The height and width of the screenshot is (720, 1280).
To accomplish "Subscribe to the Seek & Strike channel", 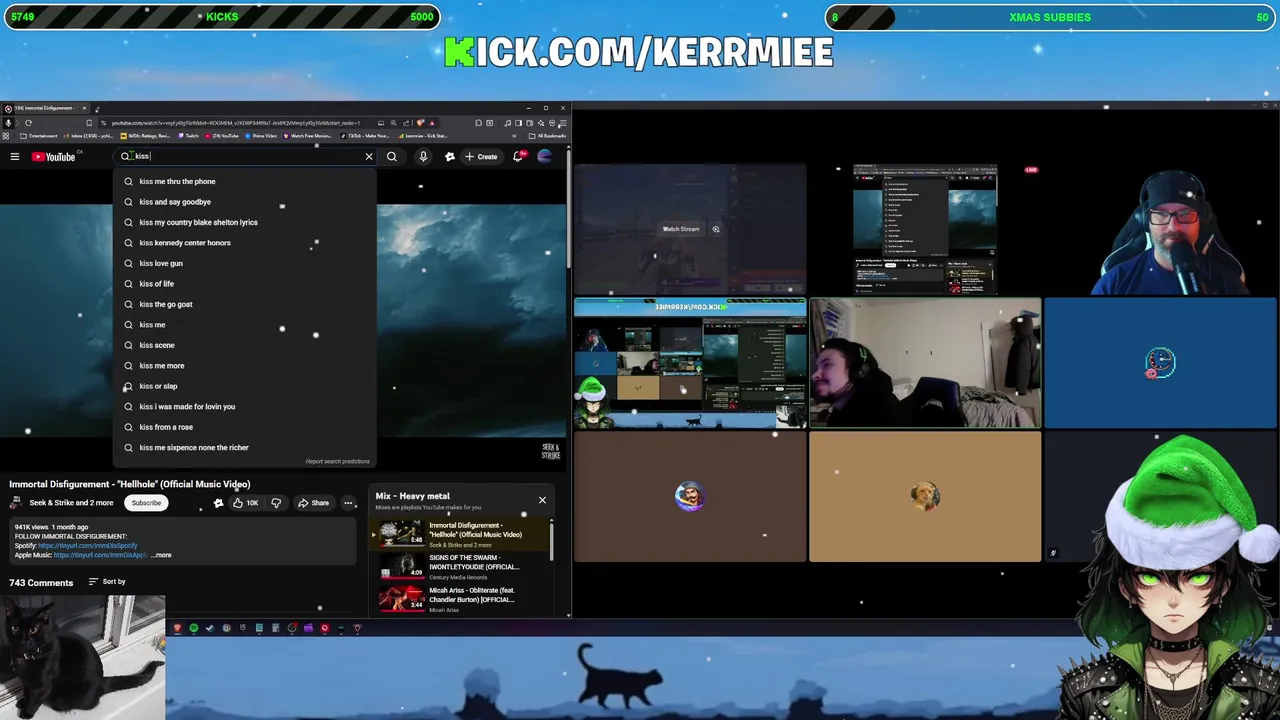I will (x=146, y=503).
